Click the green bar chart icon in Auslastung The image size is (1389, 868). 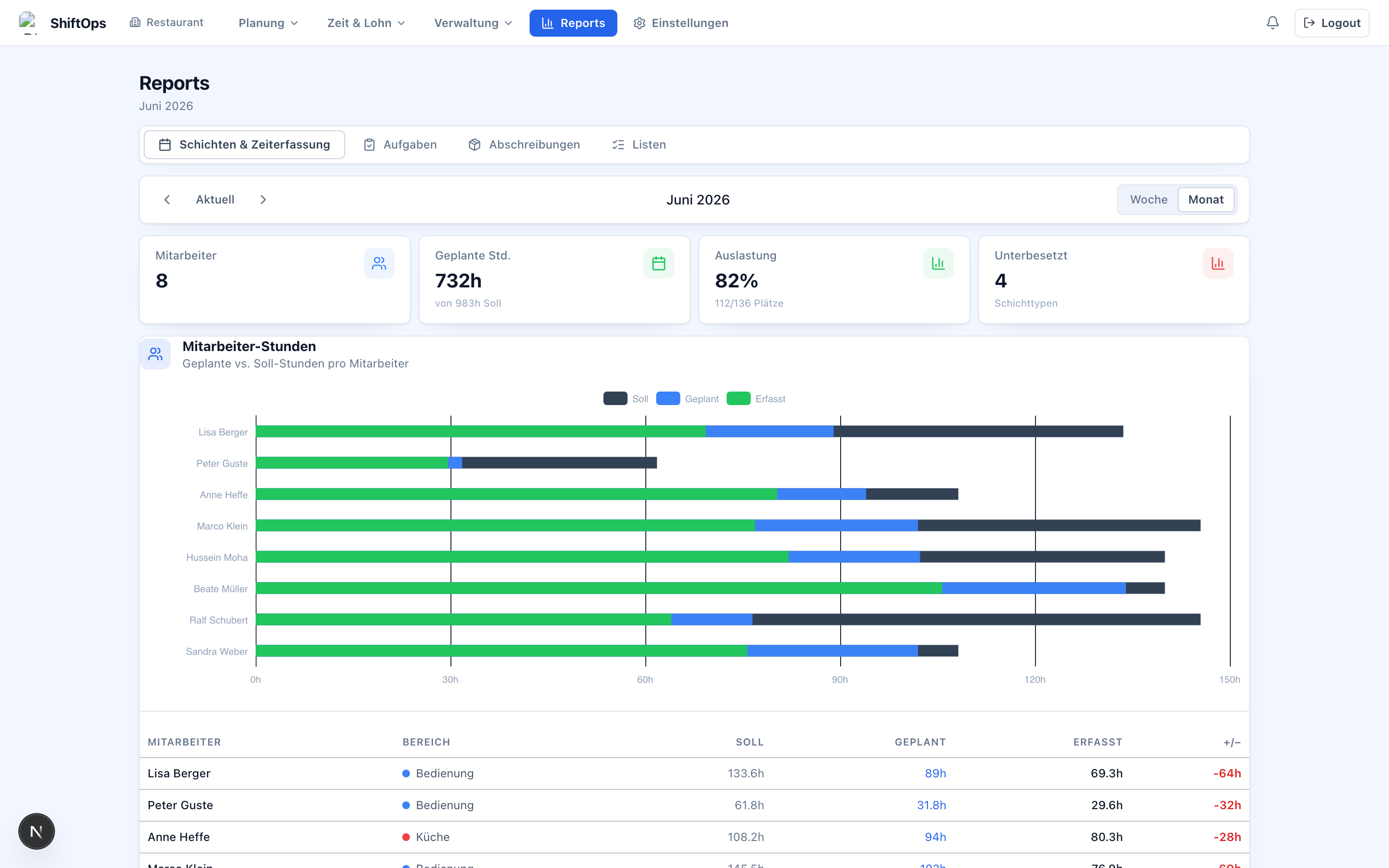click(938, 263)
